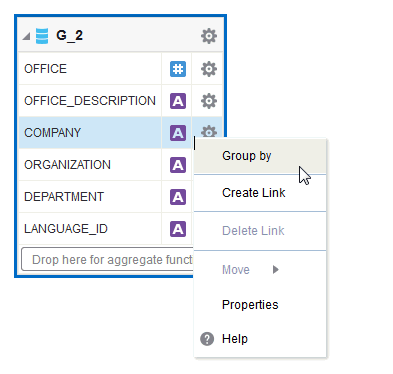The image size is (393, 374).
Task: Click the OFFICE numeric data type icon
Action: [x=178, y=69]
